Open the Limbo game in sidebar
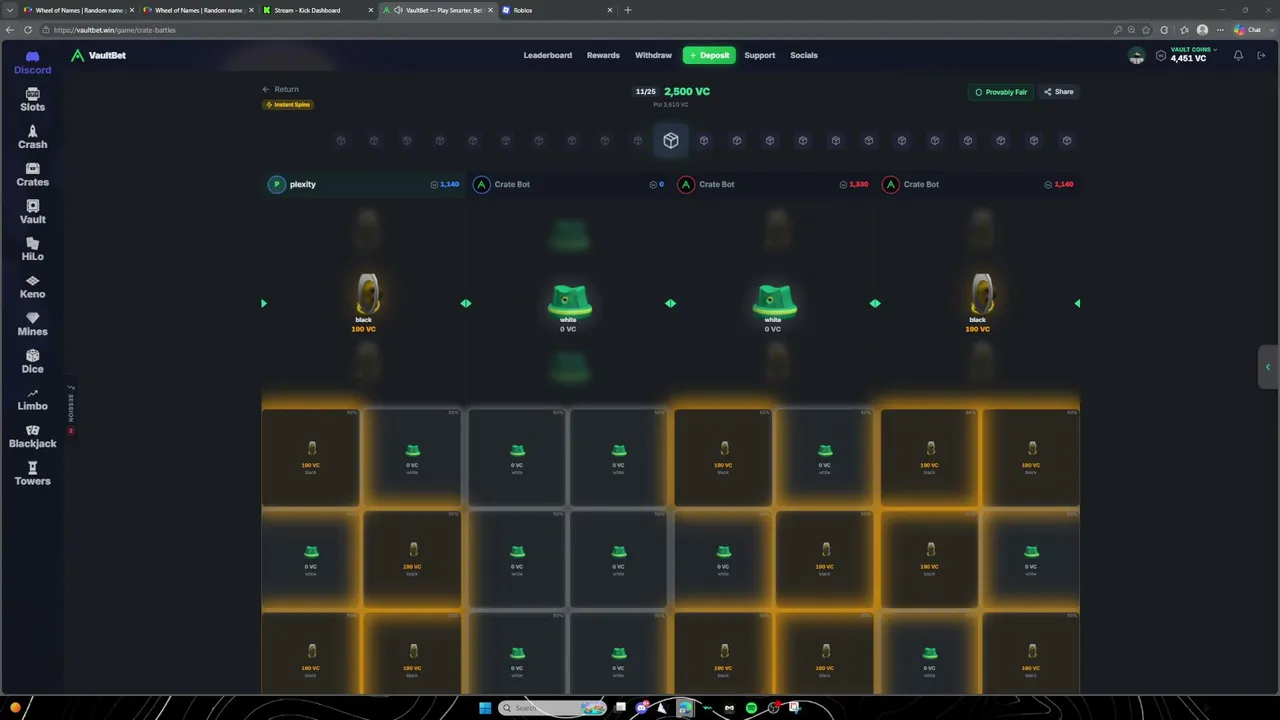The width and height of the screenshot is (1280, 720). pyautogui.click(x=32, y=399)
